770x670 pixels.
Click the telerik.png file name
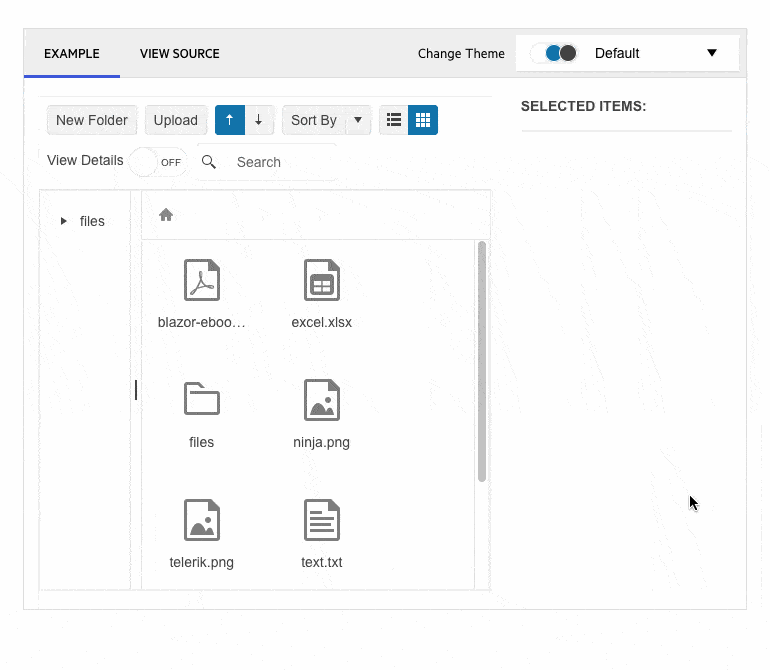point(201,562)
